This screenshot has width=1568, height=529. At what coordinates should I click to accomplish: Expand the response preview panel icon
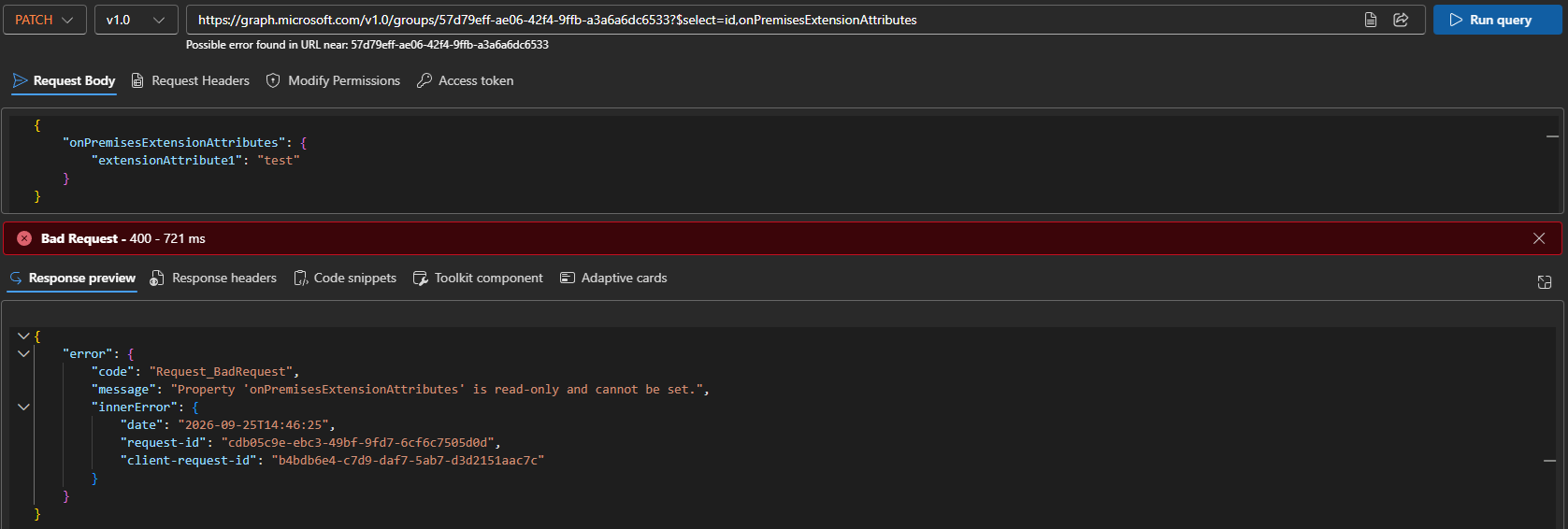point(1545,282)
